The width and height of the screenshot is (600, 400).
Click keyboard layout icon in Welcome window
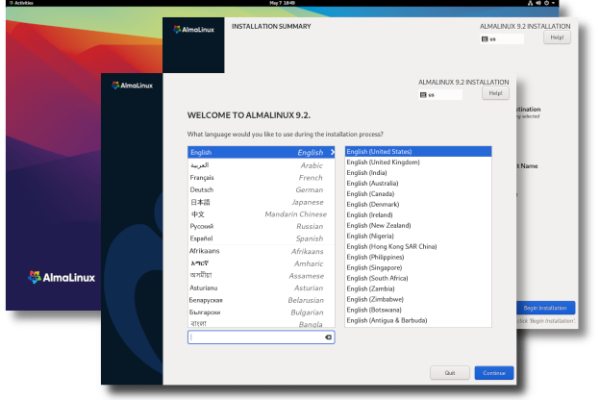pyautogui.click(x=423, y=95)
